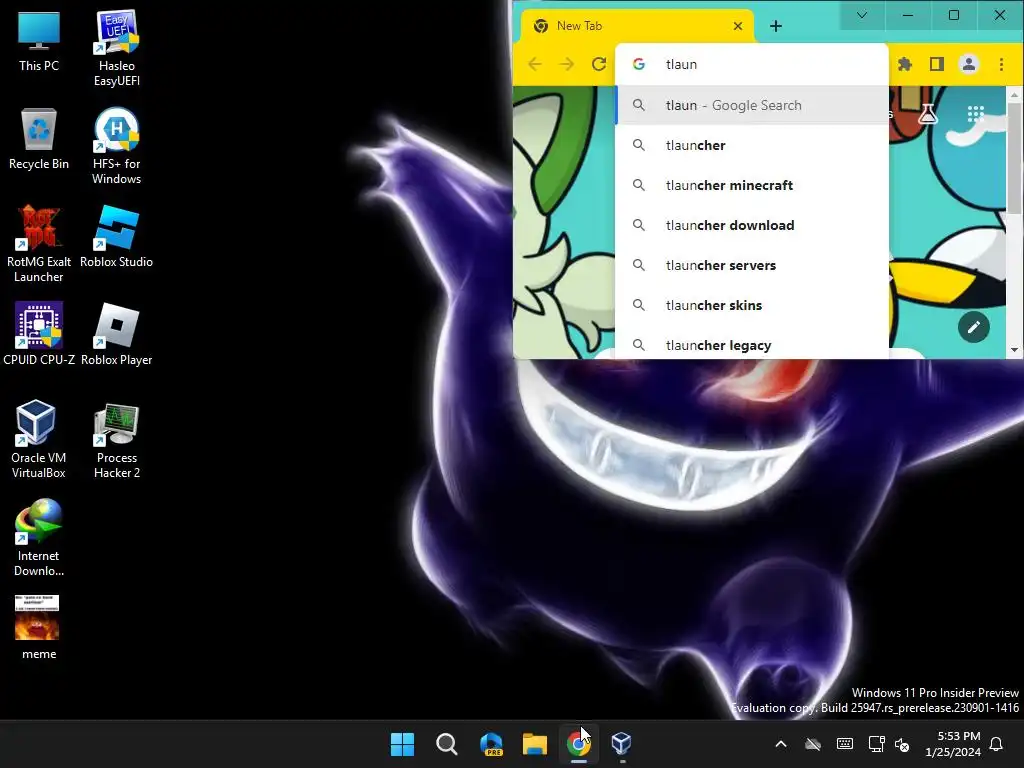Click the Chrome taskbar icon
Viewport: 1024px width, 768px height.
click(578, 744)
